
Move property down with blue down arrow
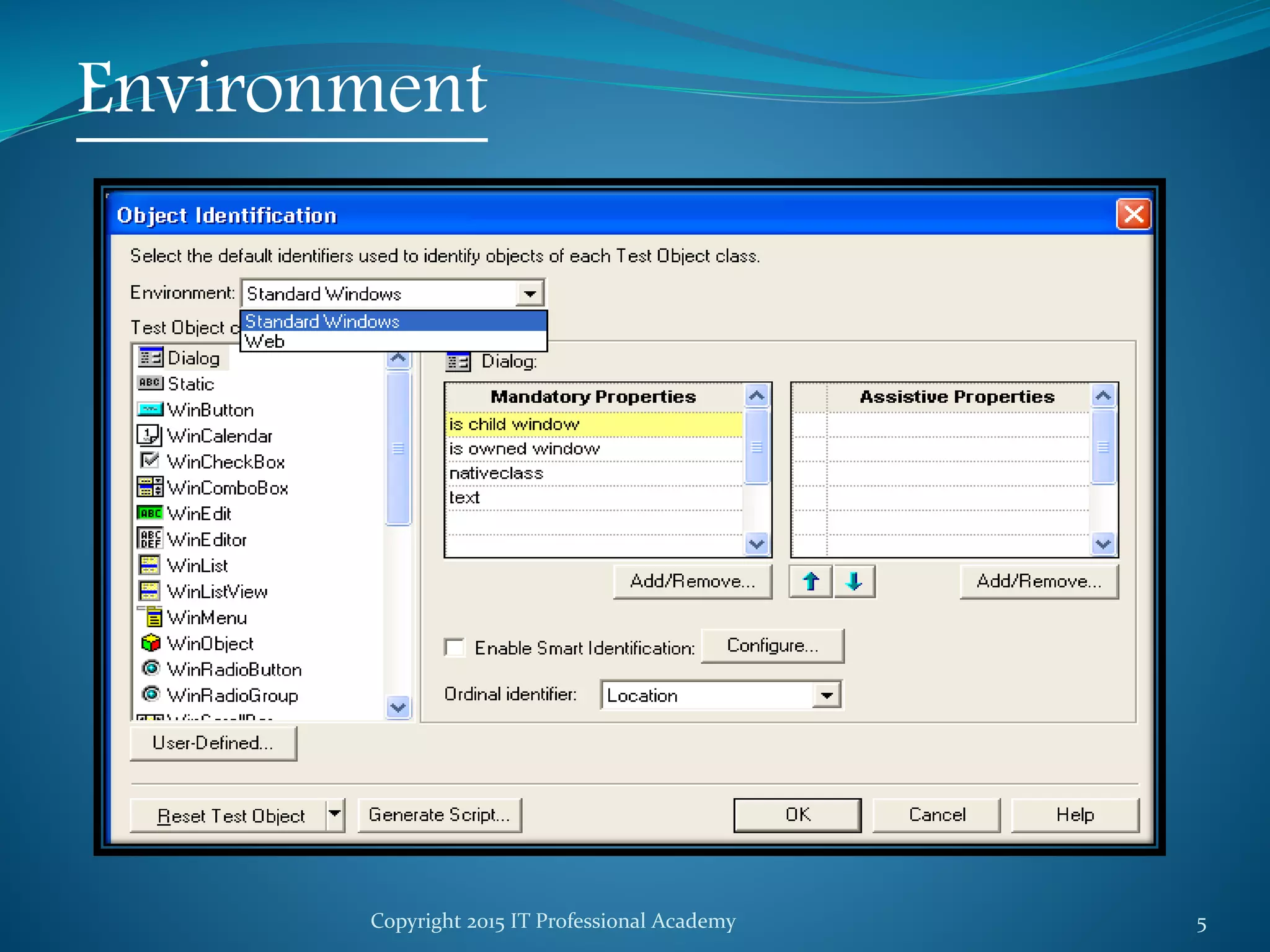coord(854,581)
